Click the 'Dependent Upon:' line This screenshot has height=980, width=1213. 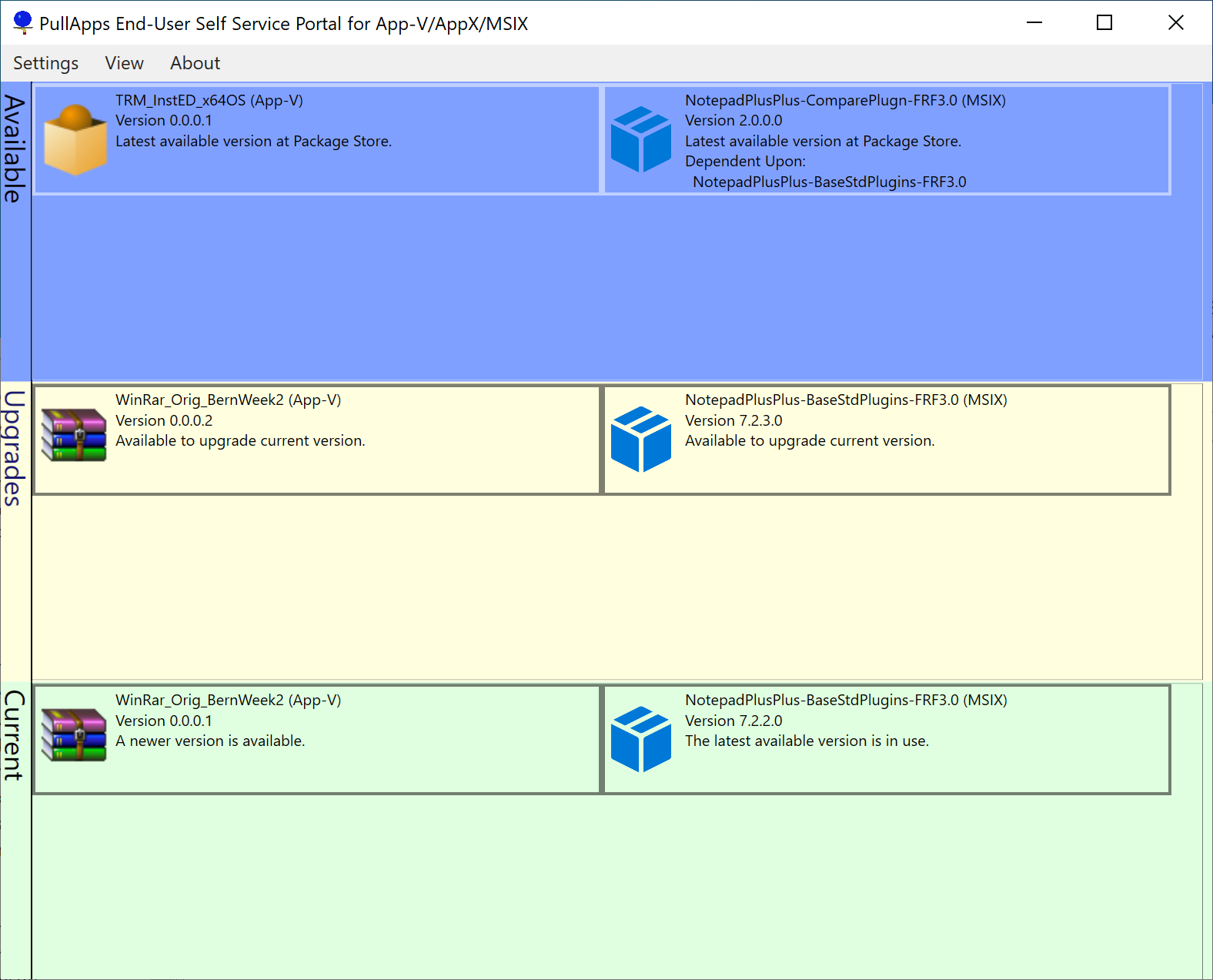[745, 161]
